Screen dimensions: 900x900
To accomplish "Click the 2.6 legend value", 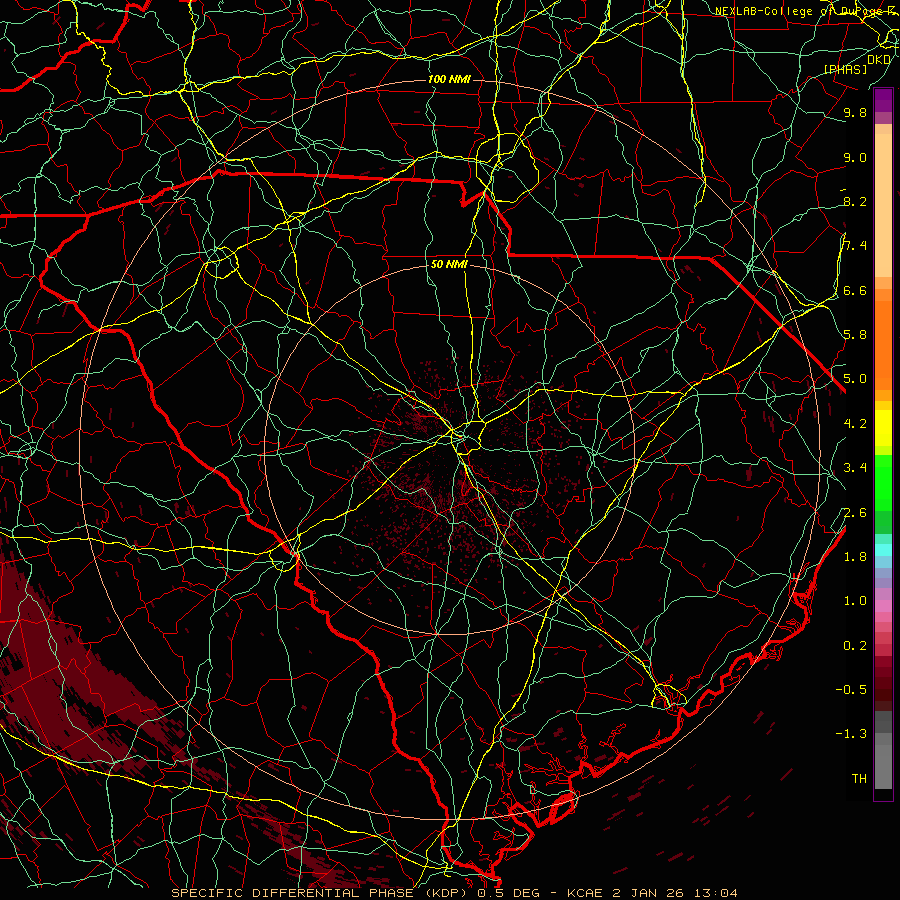I will pyautogui.click(x=855, y=513).
